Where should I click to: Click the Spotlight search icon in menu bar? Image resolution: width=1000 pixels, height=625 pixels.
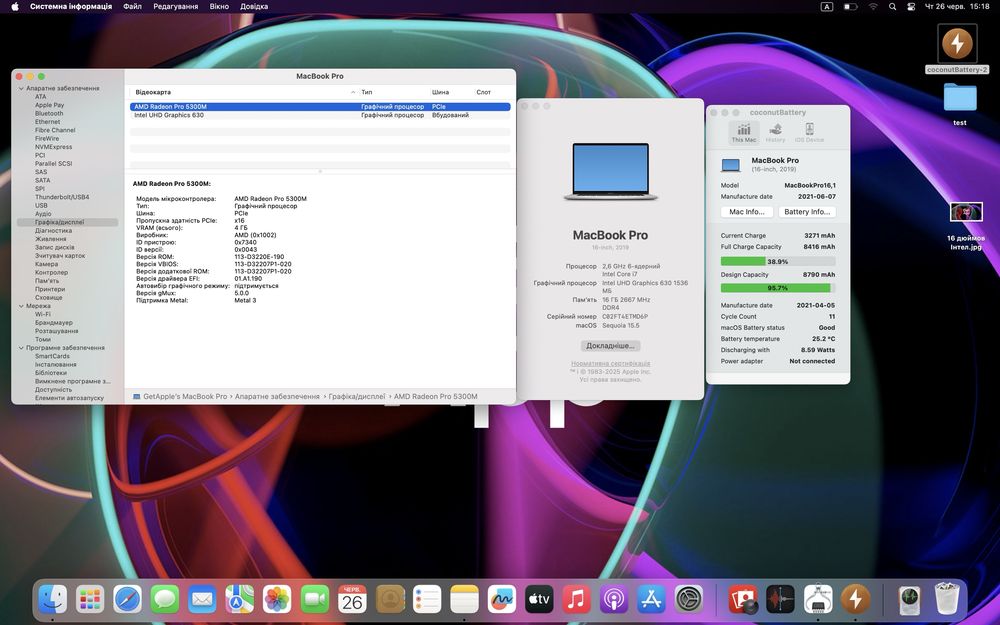pyautogui.click(x=892, y=6)
